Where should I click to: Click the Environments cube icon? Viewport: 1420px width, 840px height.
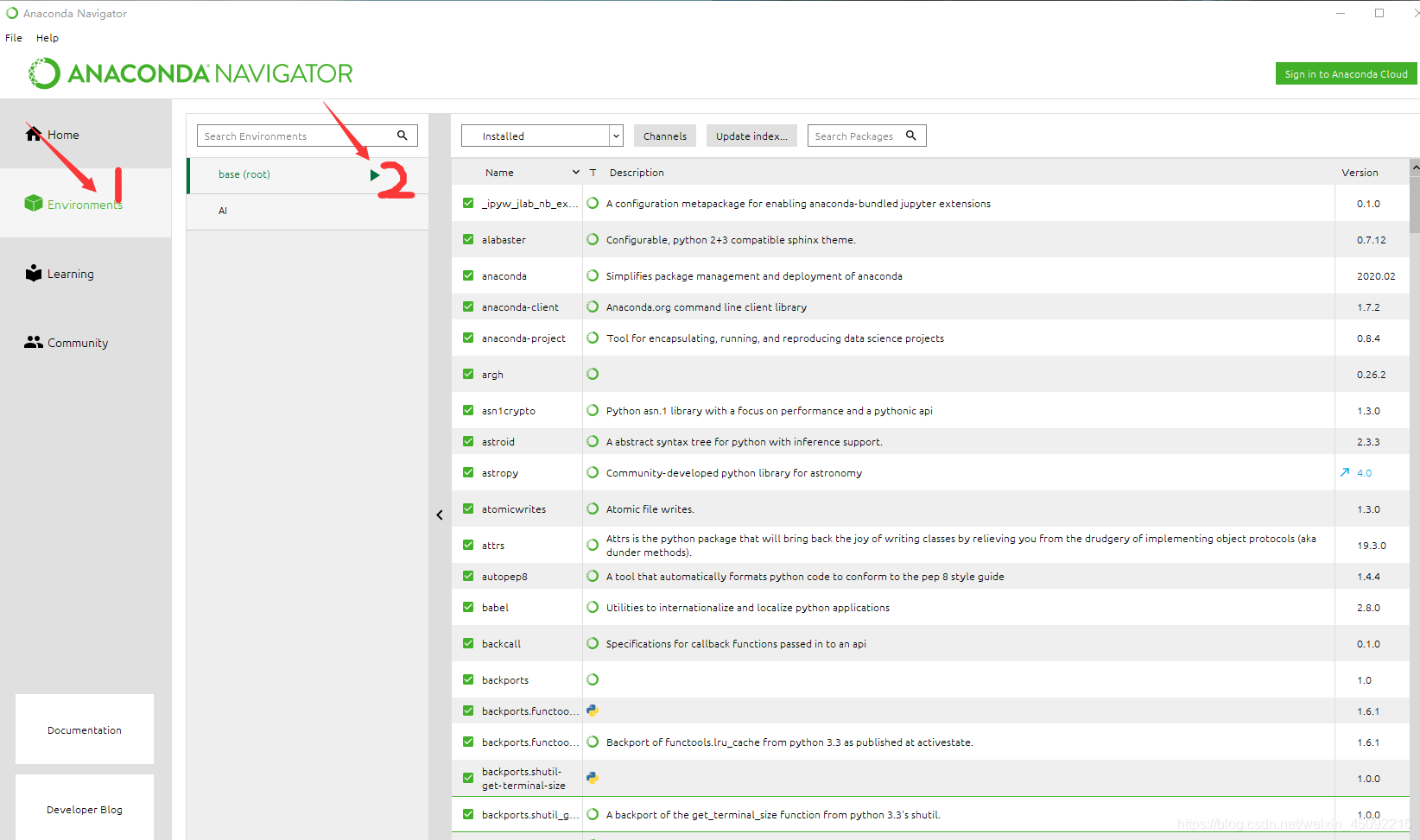(x=34, y=203)
